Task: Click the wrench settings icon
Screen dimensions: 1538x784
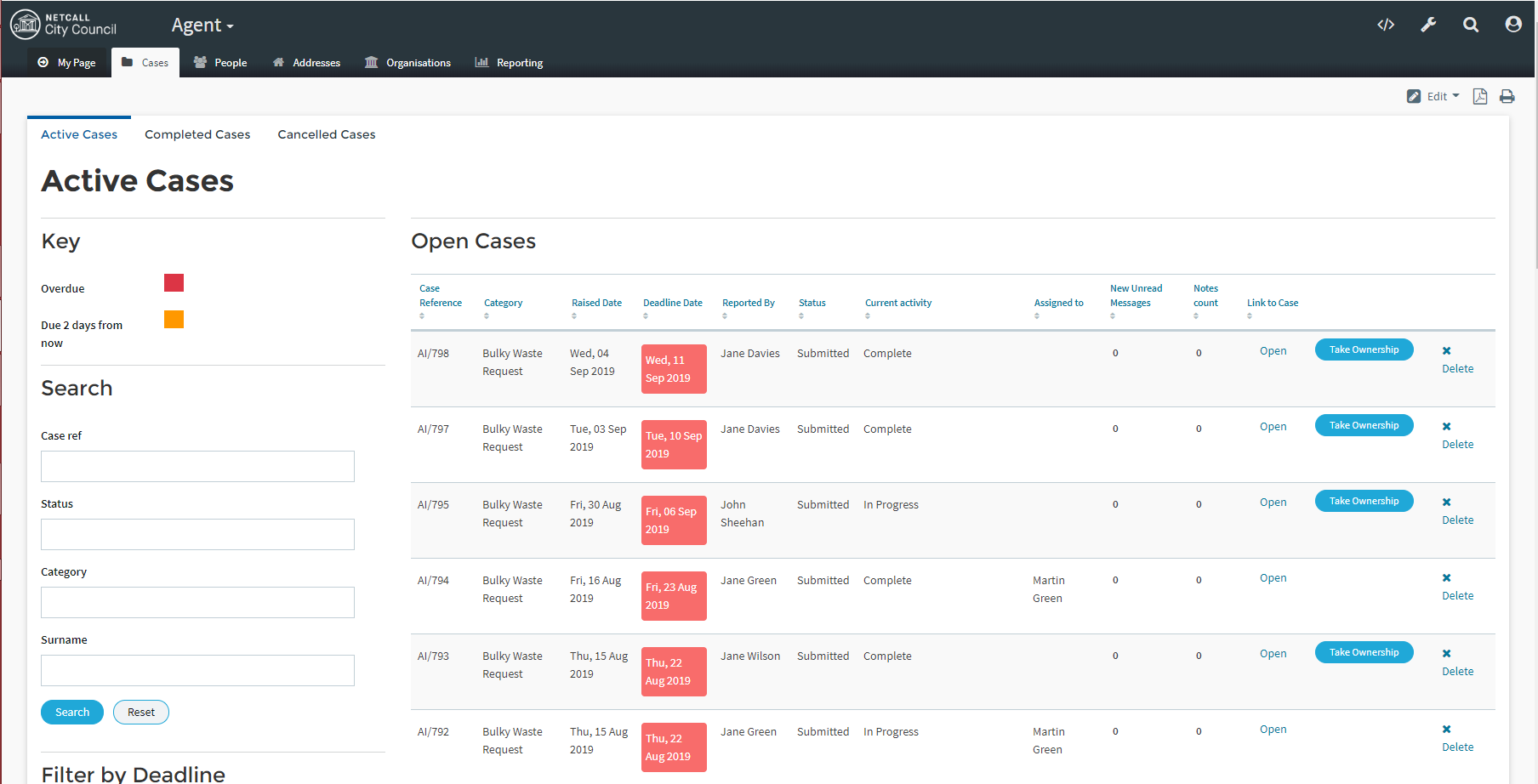Action: click(1428, 25)
